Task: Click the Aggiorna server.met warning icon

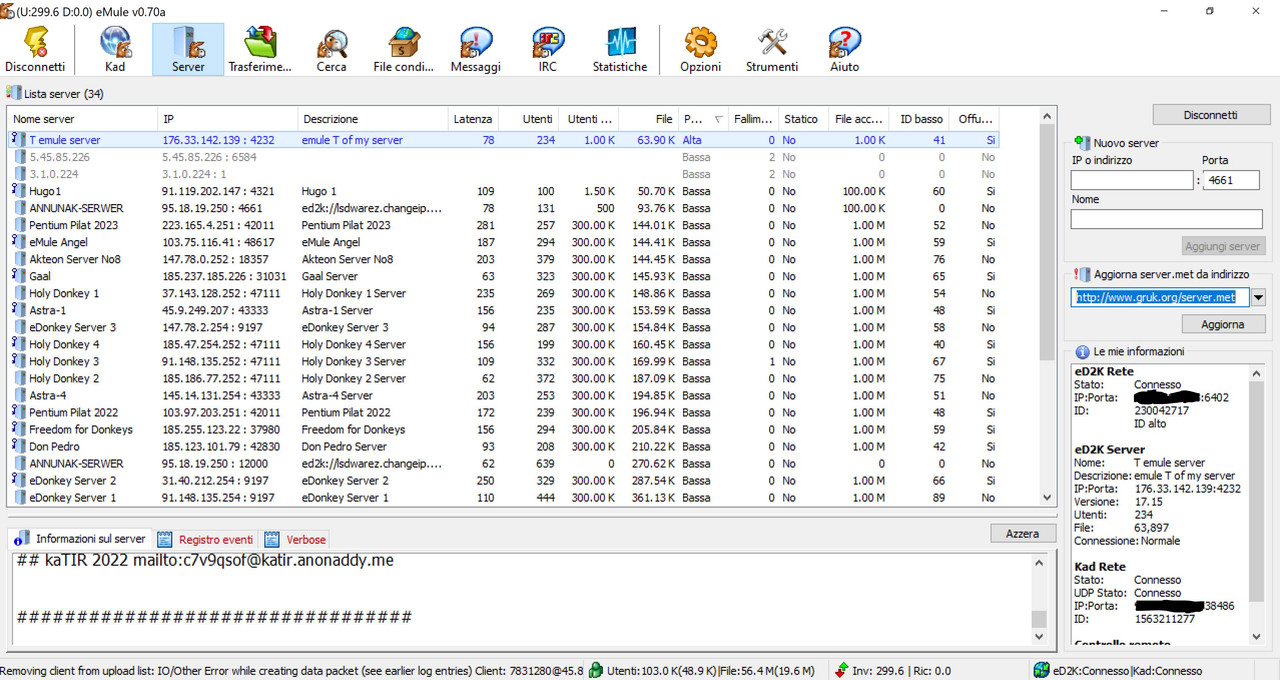Action: pos(1082,274)
